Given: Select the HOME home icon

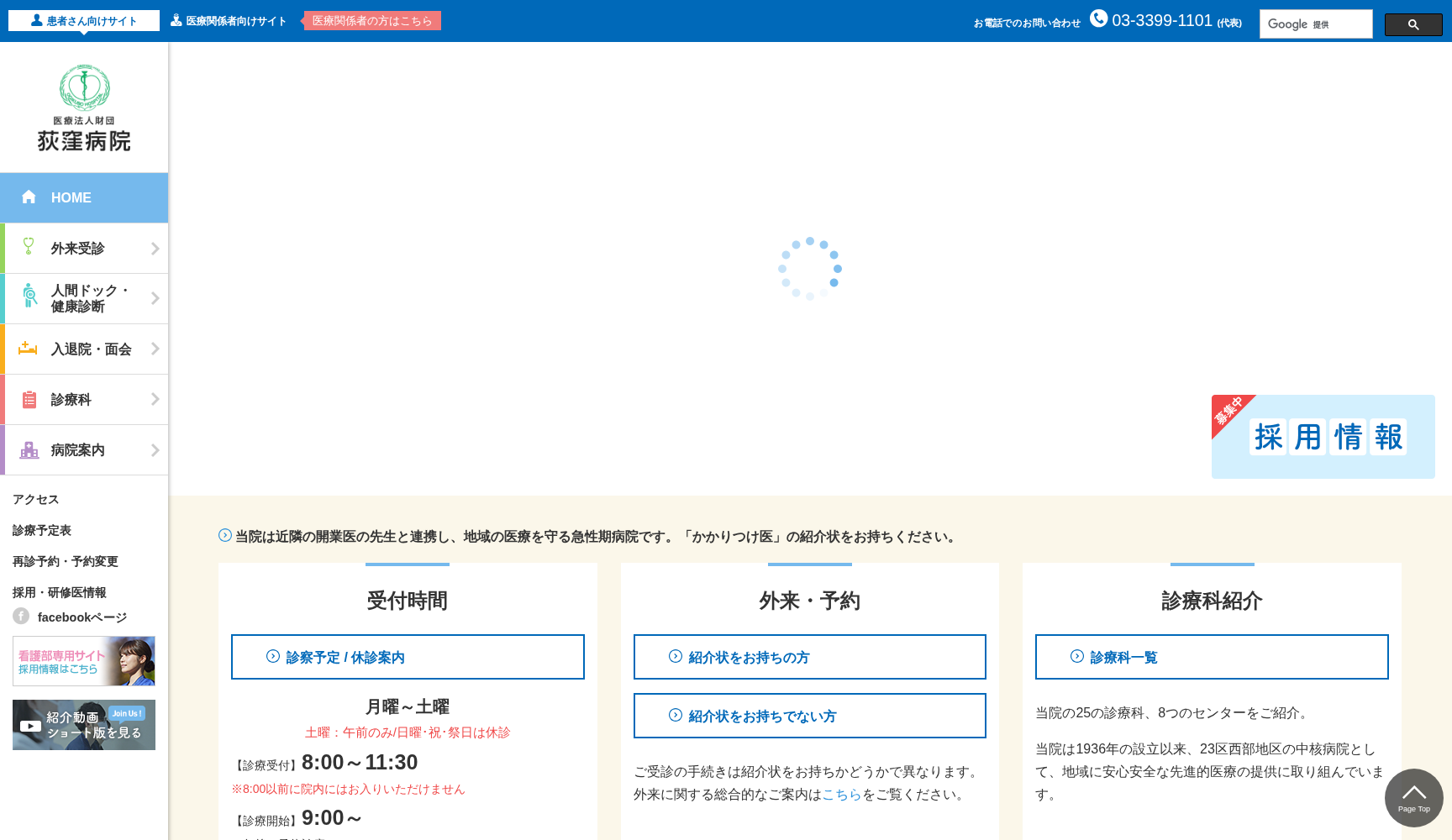Looking at the screenshot, I should pos(29,197).
